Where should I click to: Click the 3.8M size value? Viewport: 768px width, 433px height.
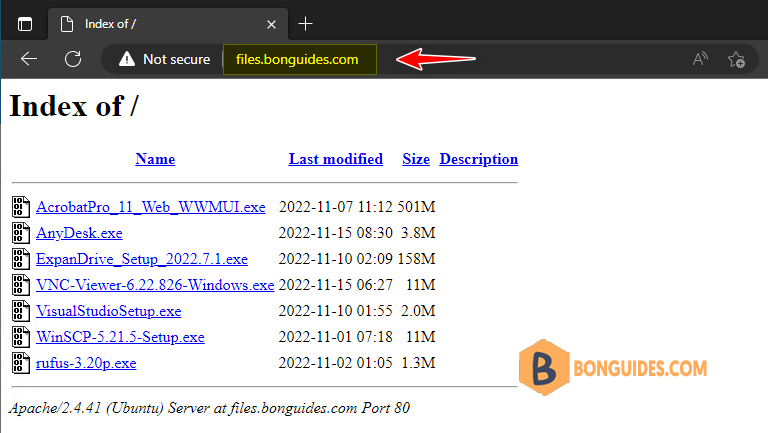point(418,233)
